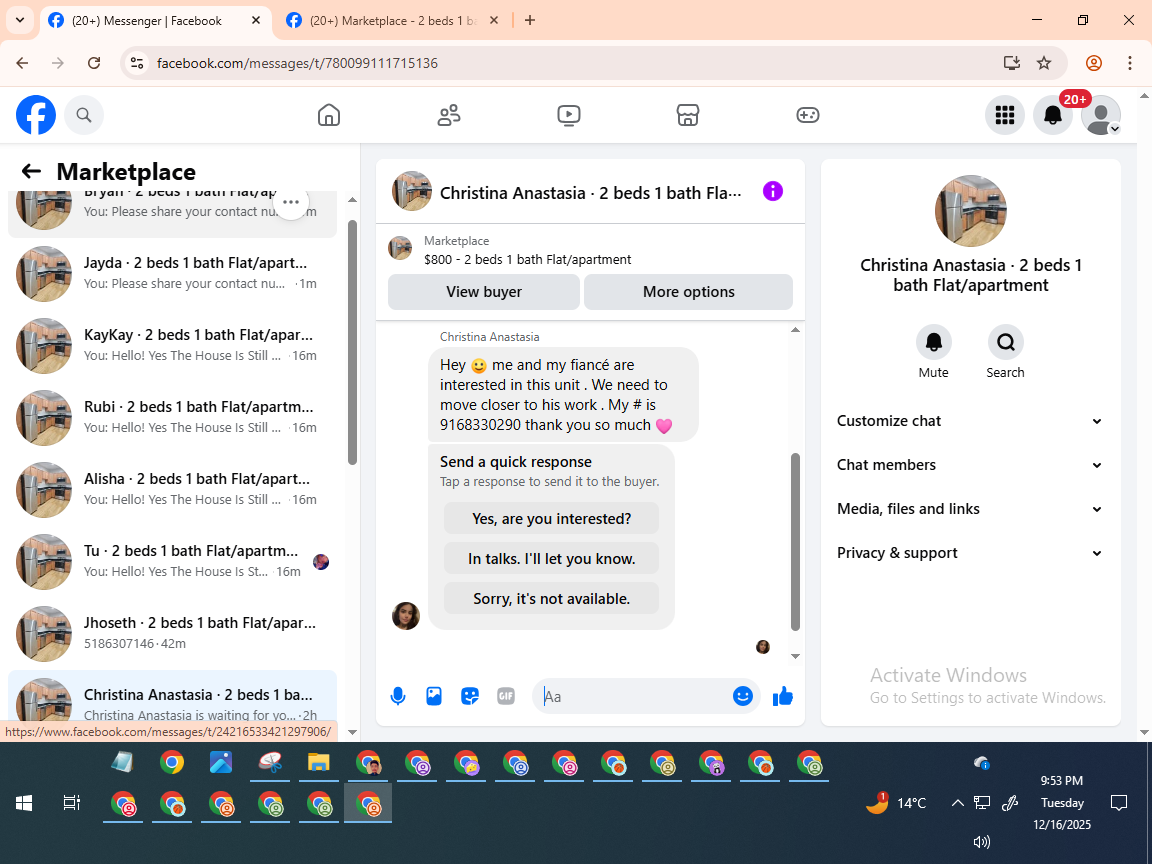Mute this chat with bell icon
Screen dimensions: 1152x864
[x=934, y=342]
